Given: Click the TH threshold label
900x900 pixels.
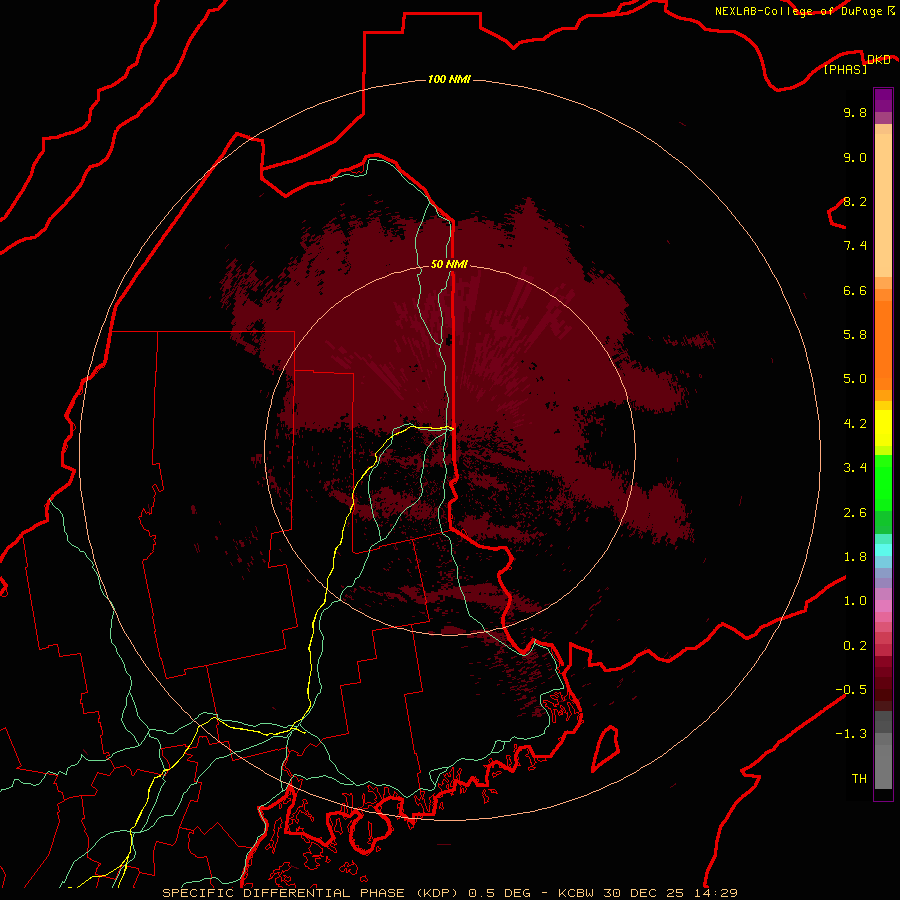Looking at the screenshot, I should point(859,779).
